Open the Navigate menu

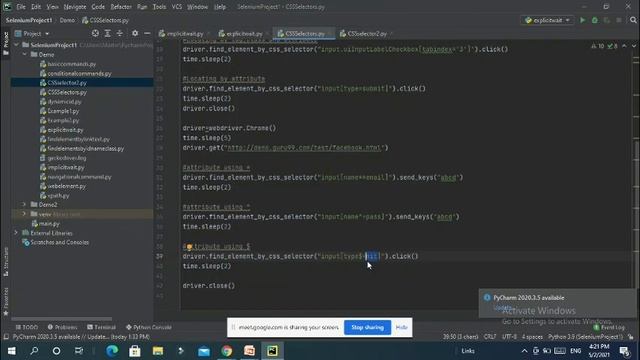[75, 7]
